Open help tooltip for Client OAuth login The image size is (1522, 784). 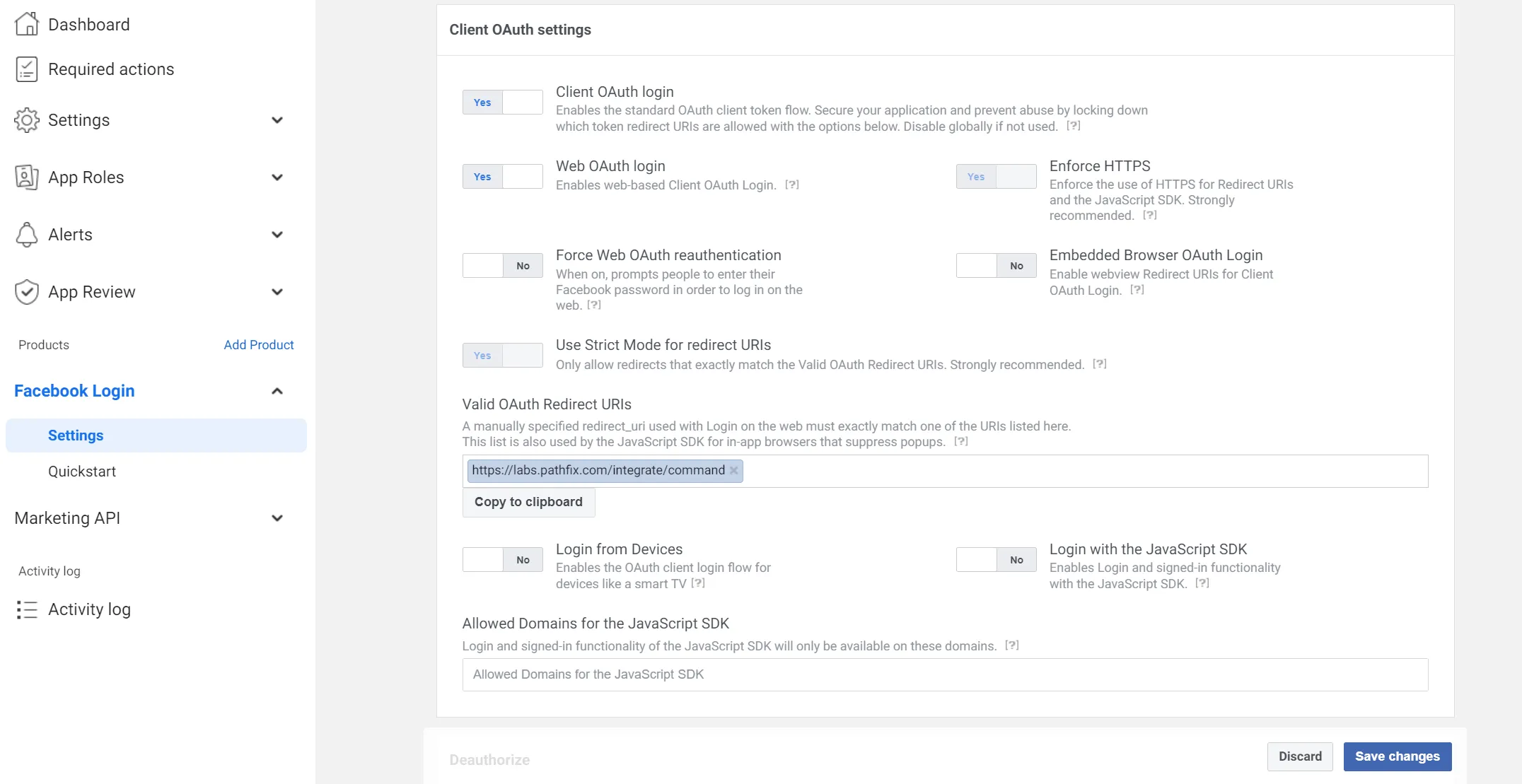pyautogui.click(x=1074, y=126)
